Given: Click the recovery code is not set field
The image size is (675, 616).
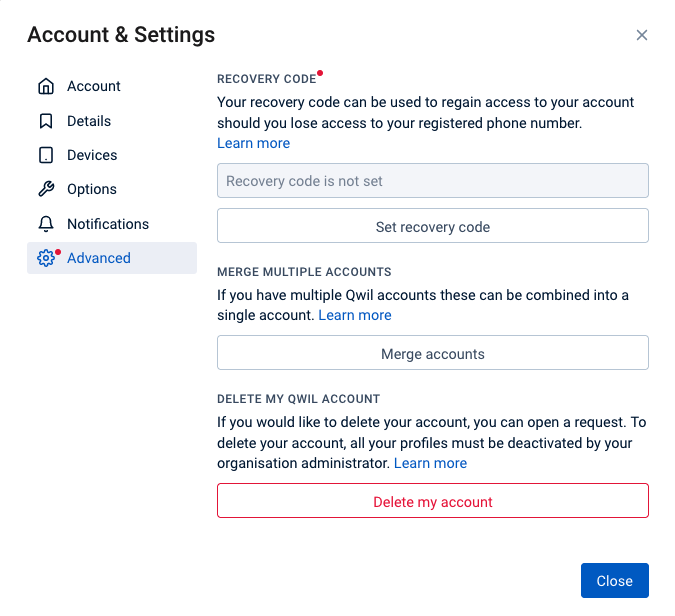Looking at the screenshot, I should (433, 181).
